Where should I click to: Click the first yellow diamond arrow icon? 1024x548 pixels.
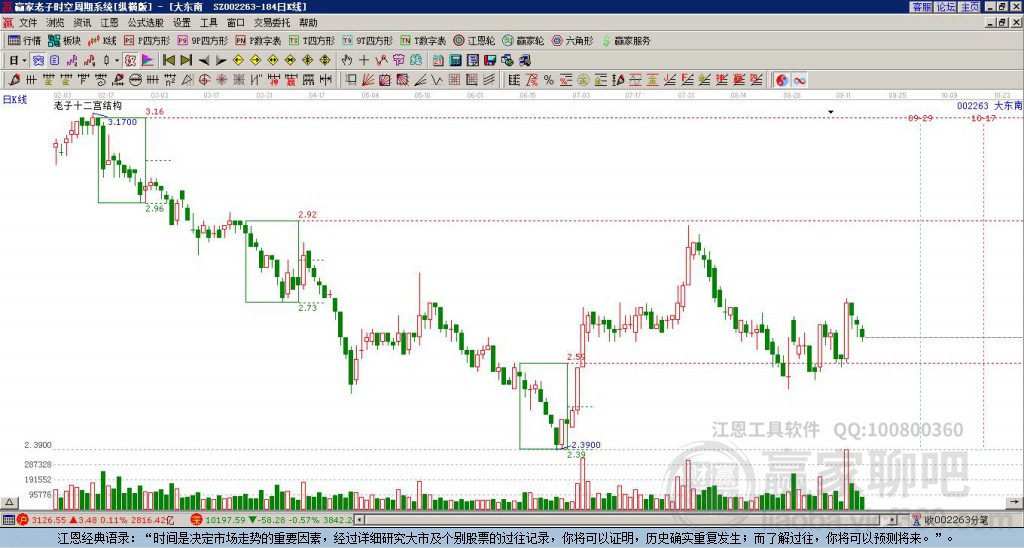[x=238, y=60]
